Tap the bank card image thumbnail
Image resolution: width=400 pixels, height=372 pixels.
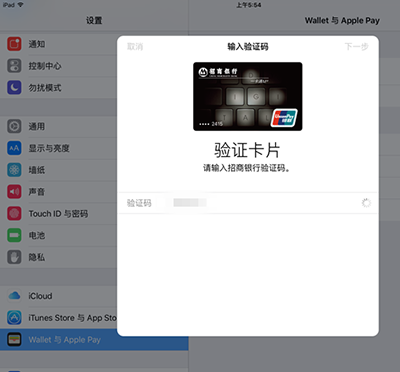[248, 96]
